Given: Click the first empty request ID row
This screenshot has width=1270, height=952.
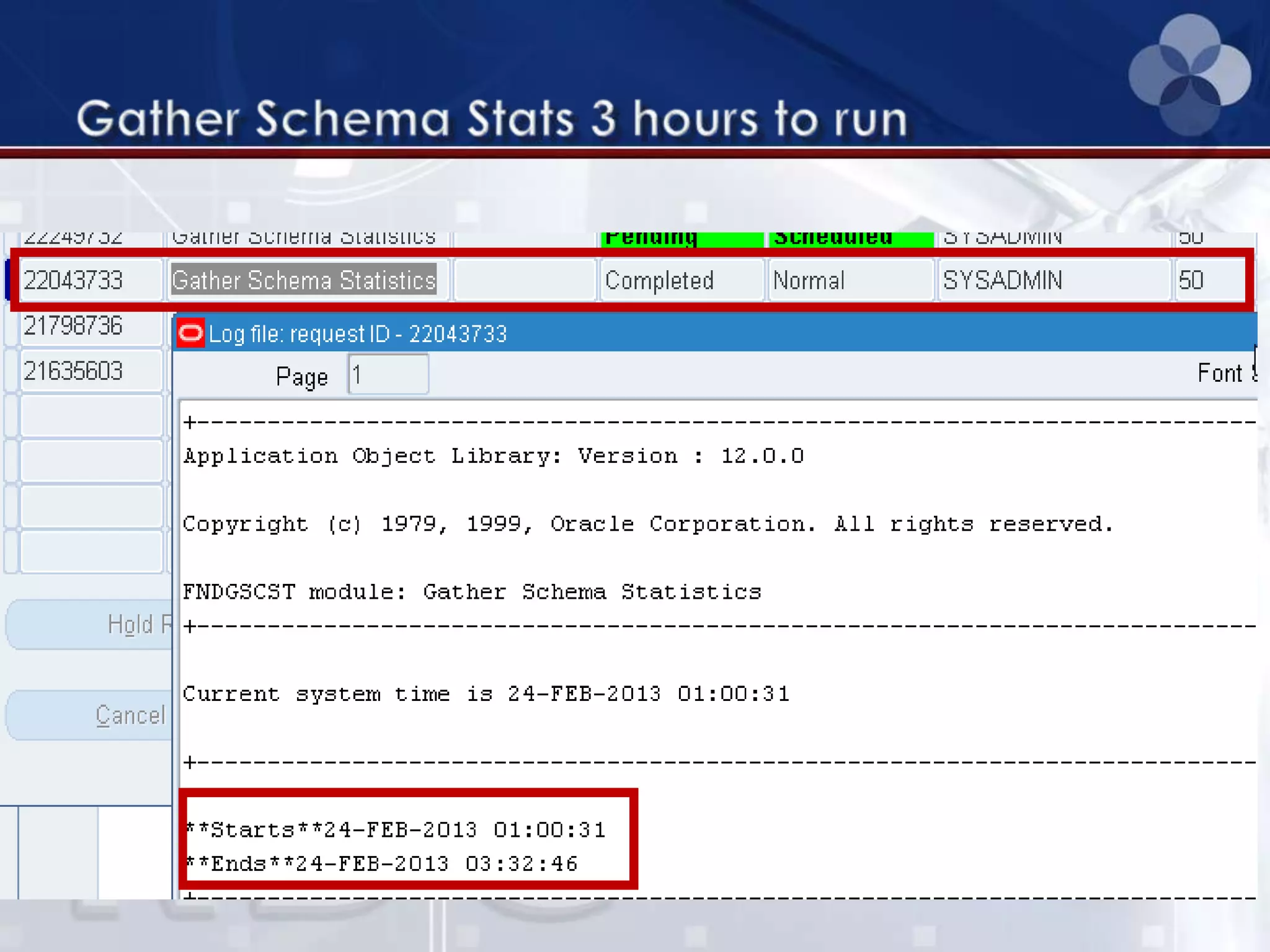Looking at the screenshot, I should 91,416.
